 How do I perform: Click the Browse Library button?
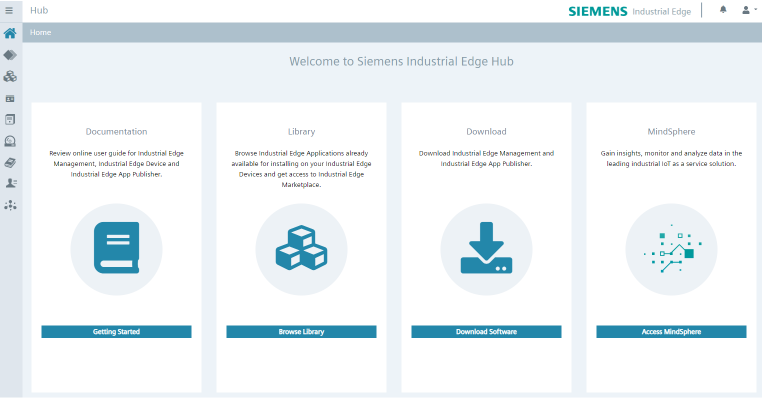coord(301,332)
